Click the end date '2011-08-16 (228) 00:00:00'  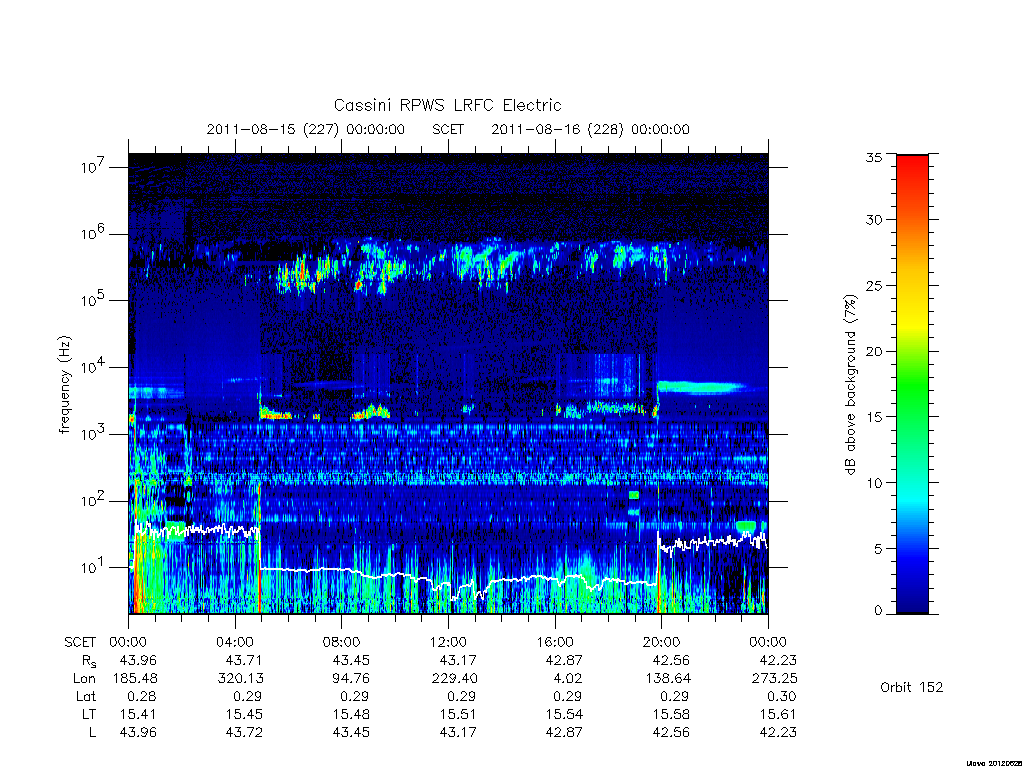[590, 129]
